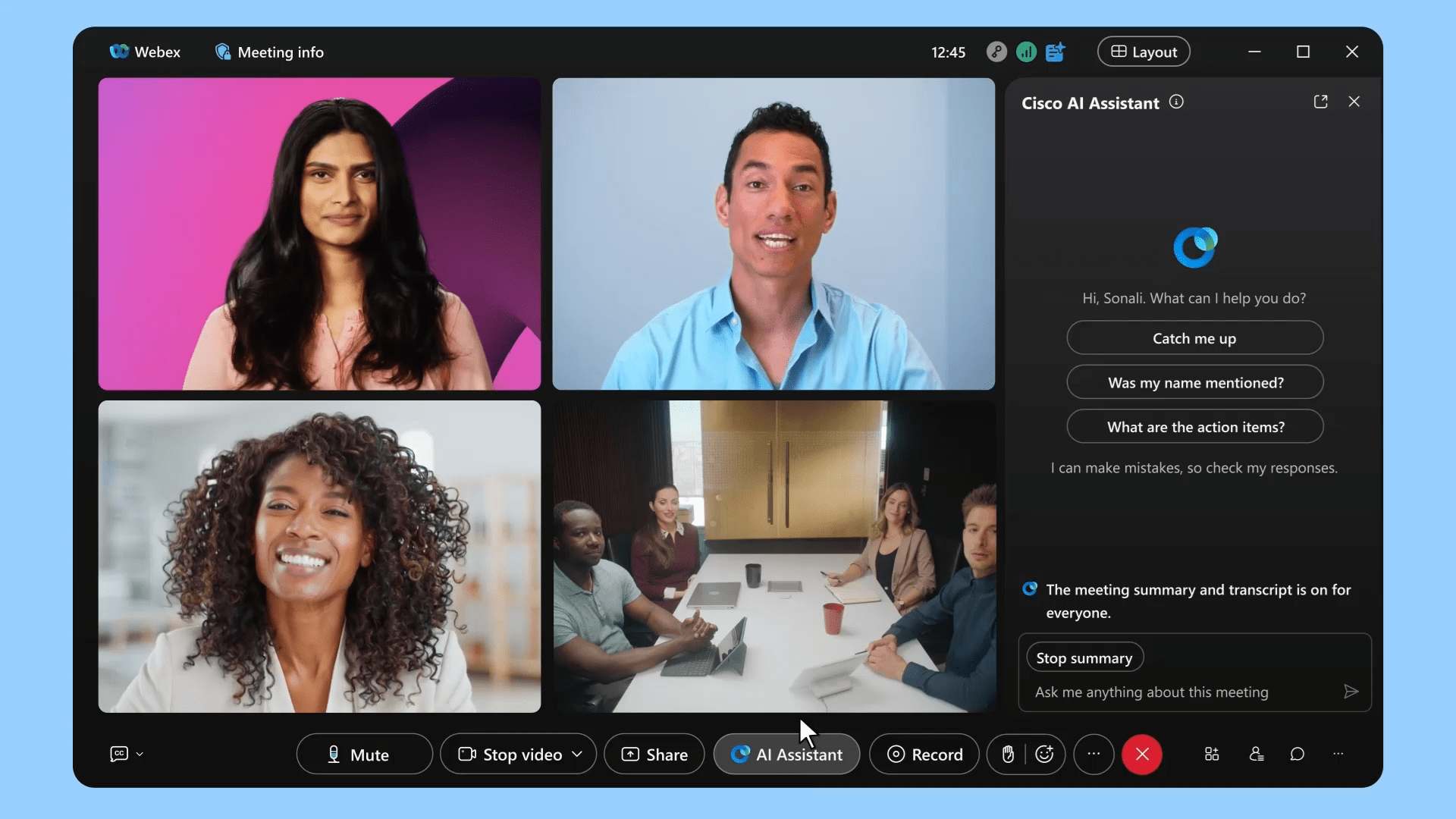This screenshot has height=819, width=1456.
Task: Expand Stop video dropdown chevron
Action: pos(577,754)
